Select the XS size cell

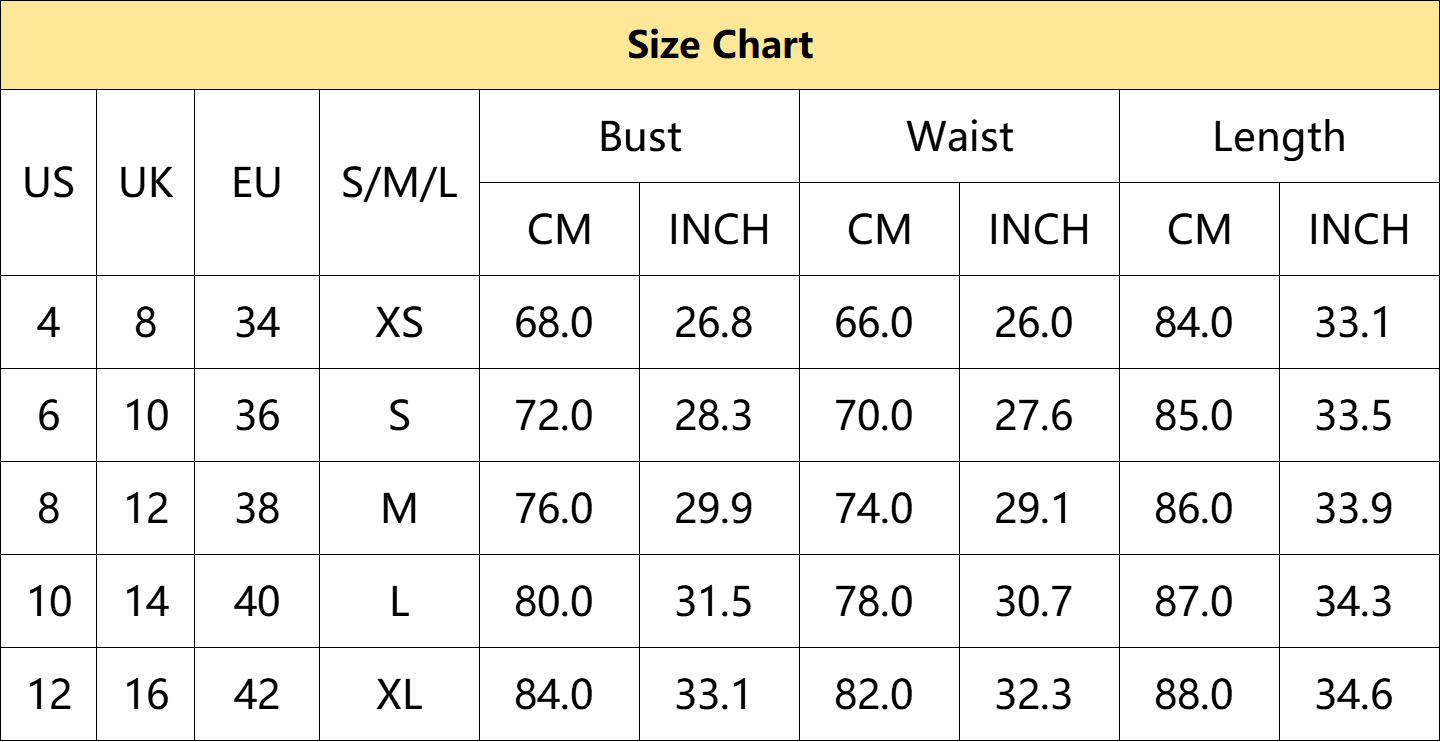(399, 322)
